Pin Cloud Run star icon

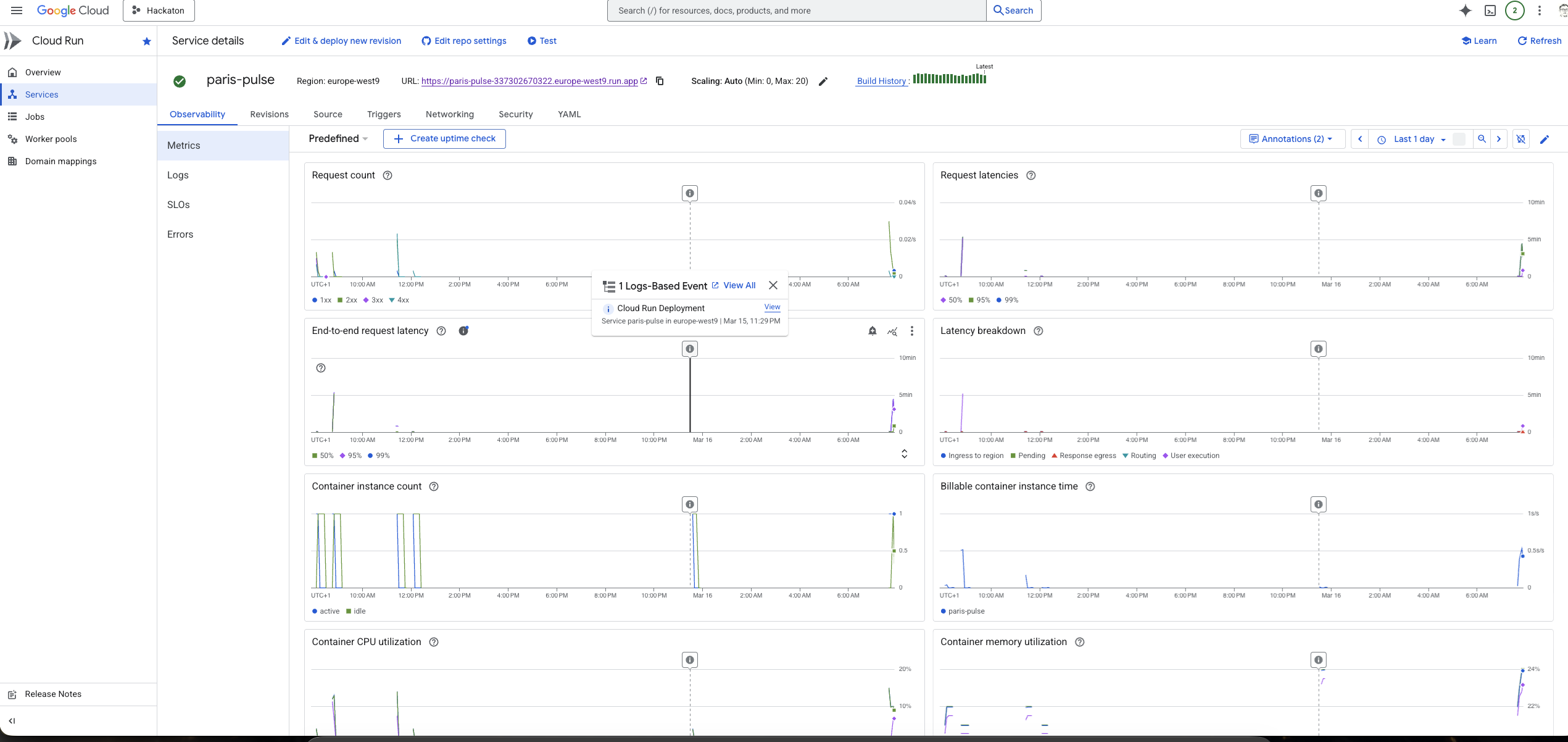[146, 41]
